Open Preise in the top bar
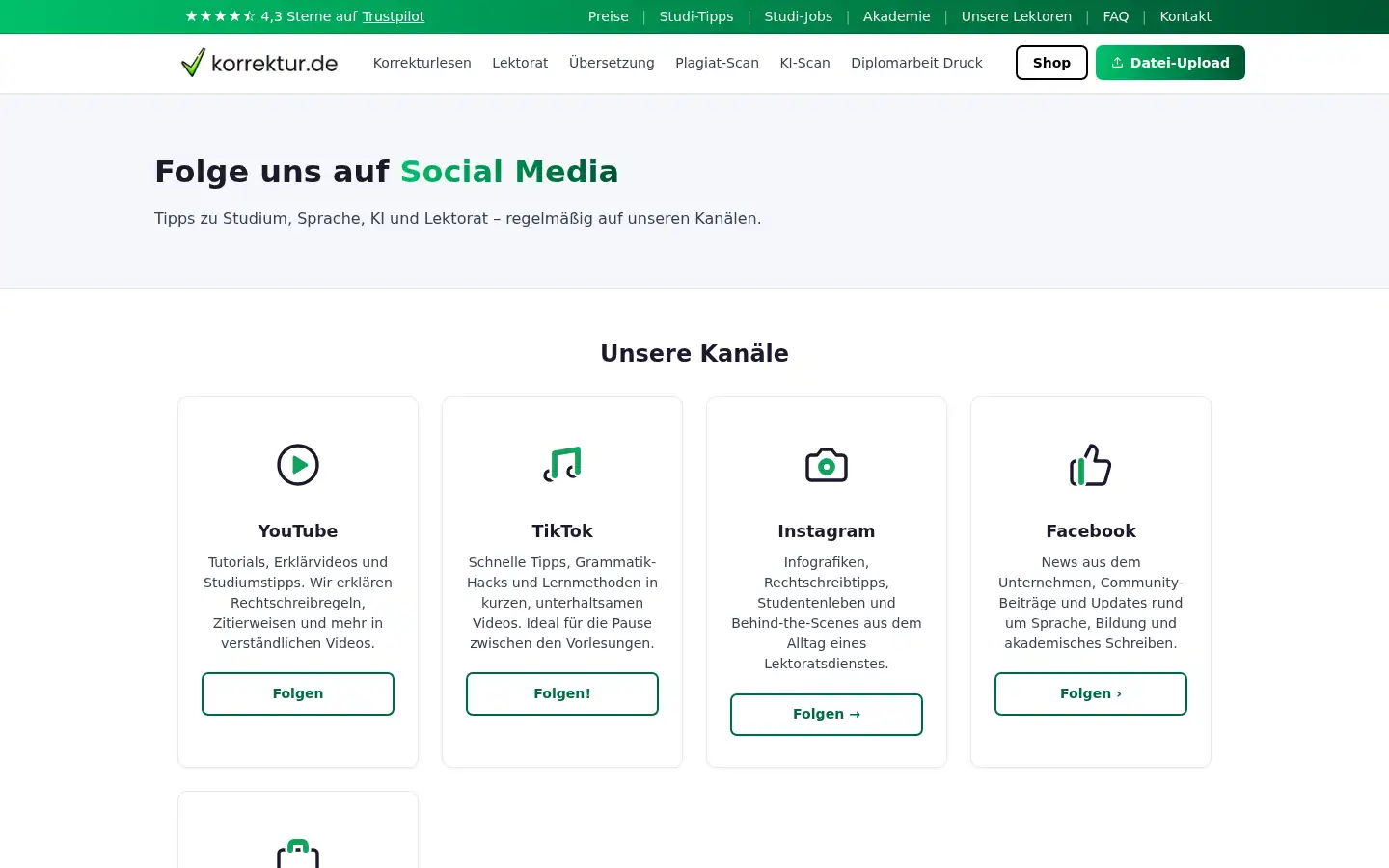 (609, 16)
